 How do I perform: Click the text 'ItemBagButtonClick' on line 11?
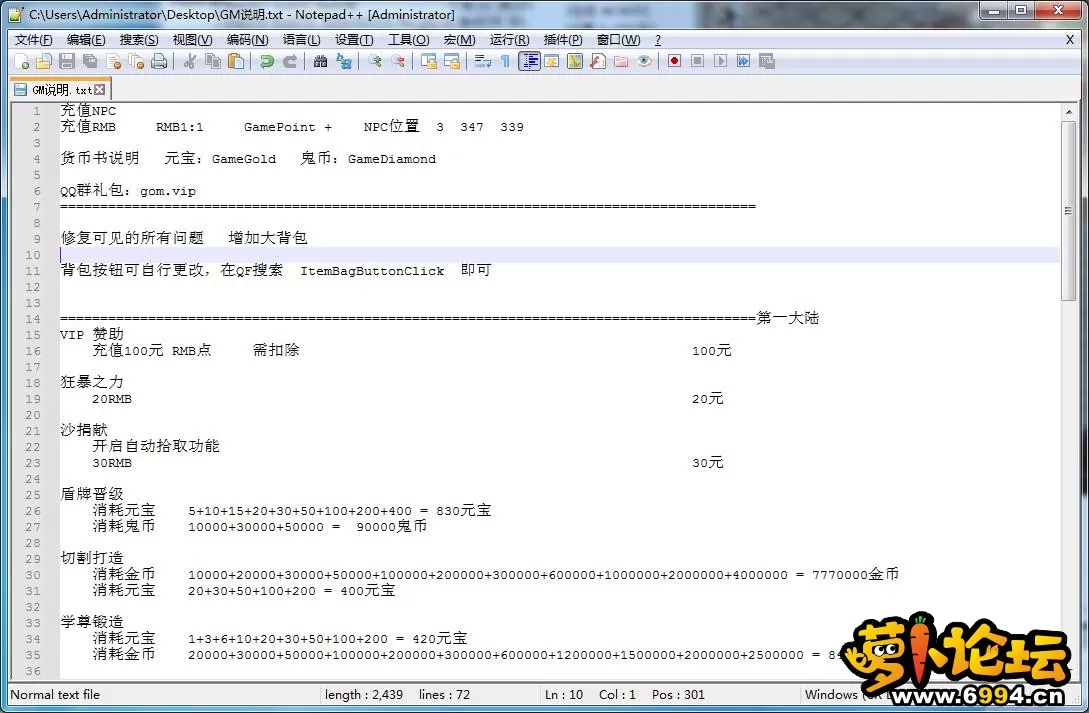pyautogui.click(x=372, y=271)
